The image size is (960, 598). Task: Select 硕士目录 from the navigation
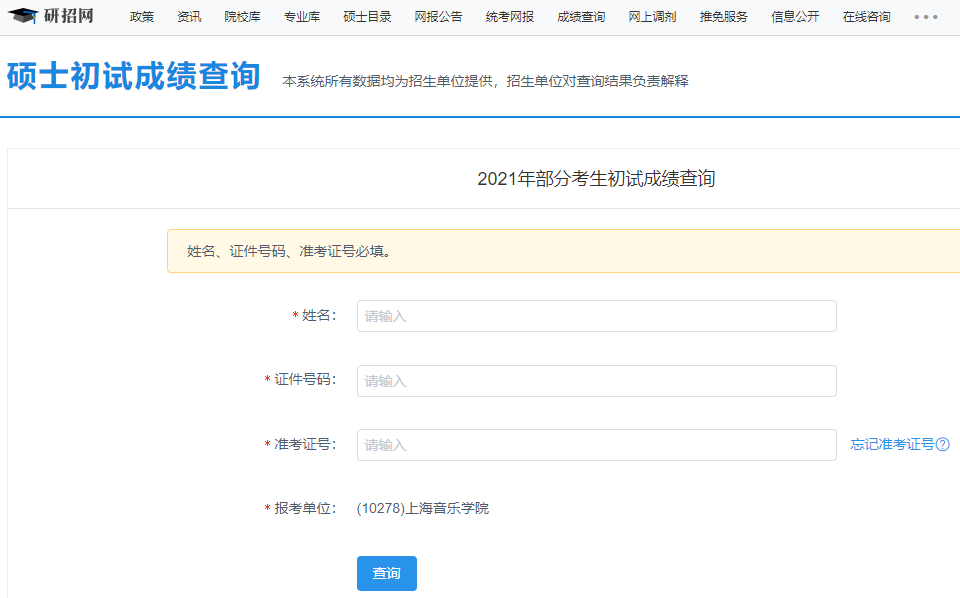(x=366, y=17)
